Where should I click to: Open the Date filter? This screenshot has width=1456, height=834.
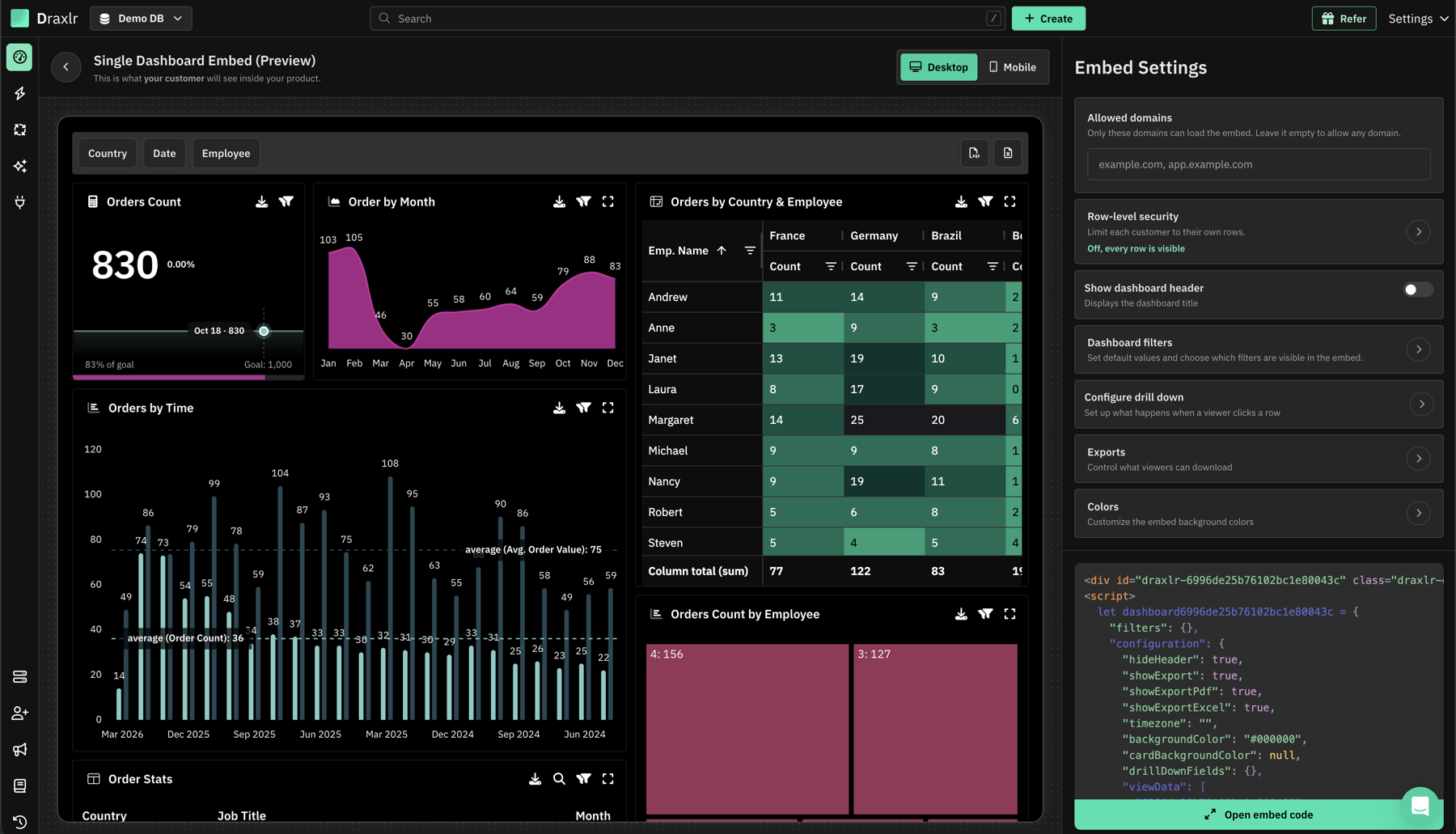164,153
